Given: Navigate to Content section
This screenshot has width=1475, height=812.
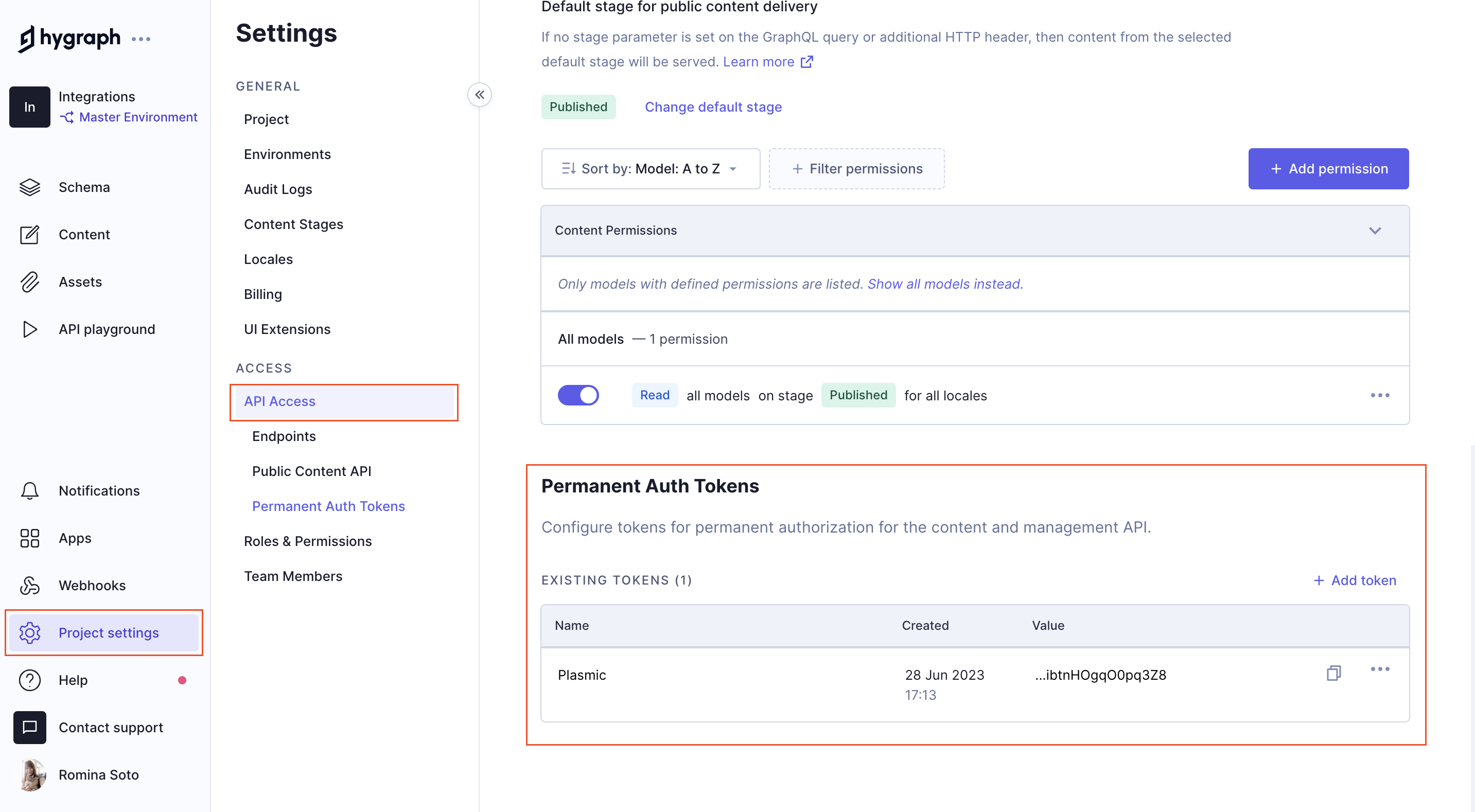Looking at the screenshot, I should [x=84, y=234].
